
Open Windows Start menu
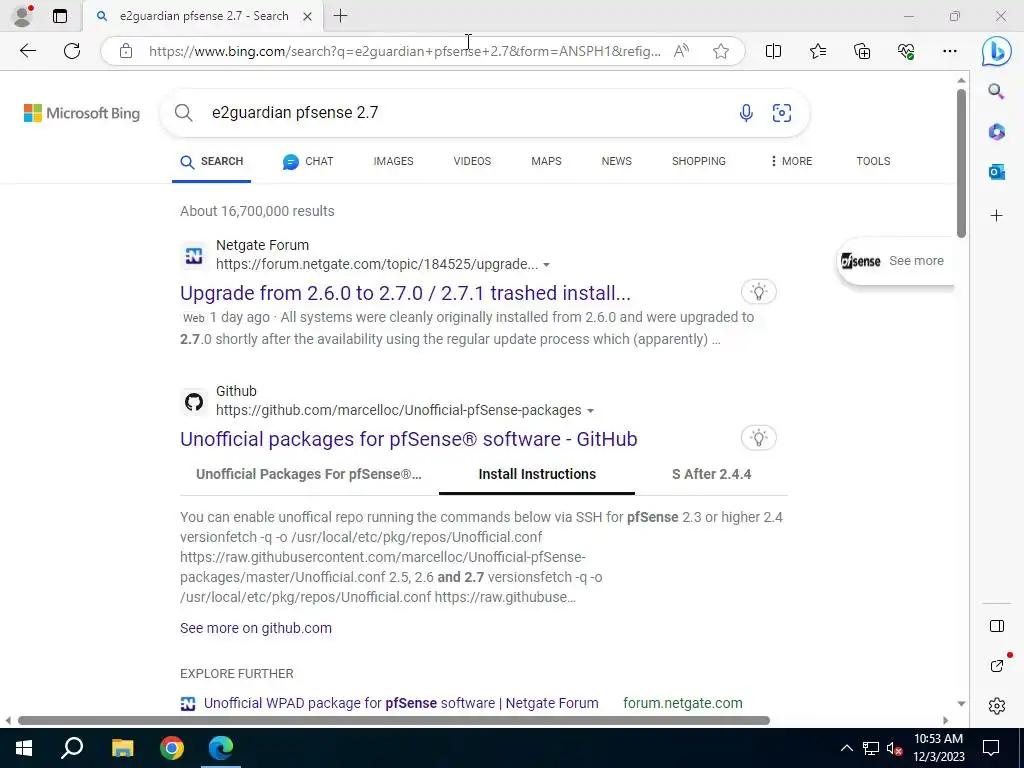pos(24,748)
